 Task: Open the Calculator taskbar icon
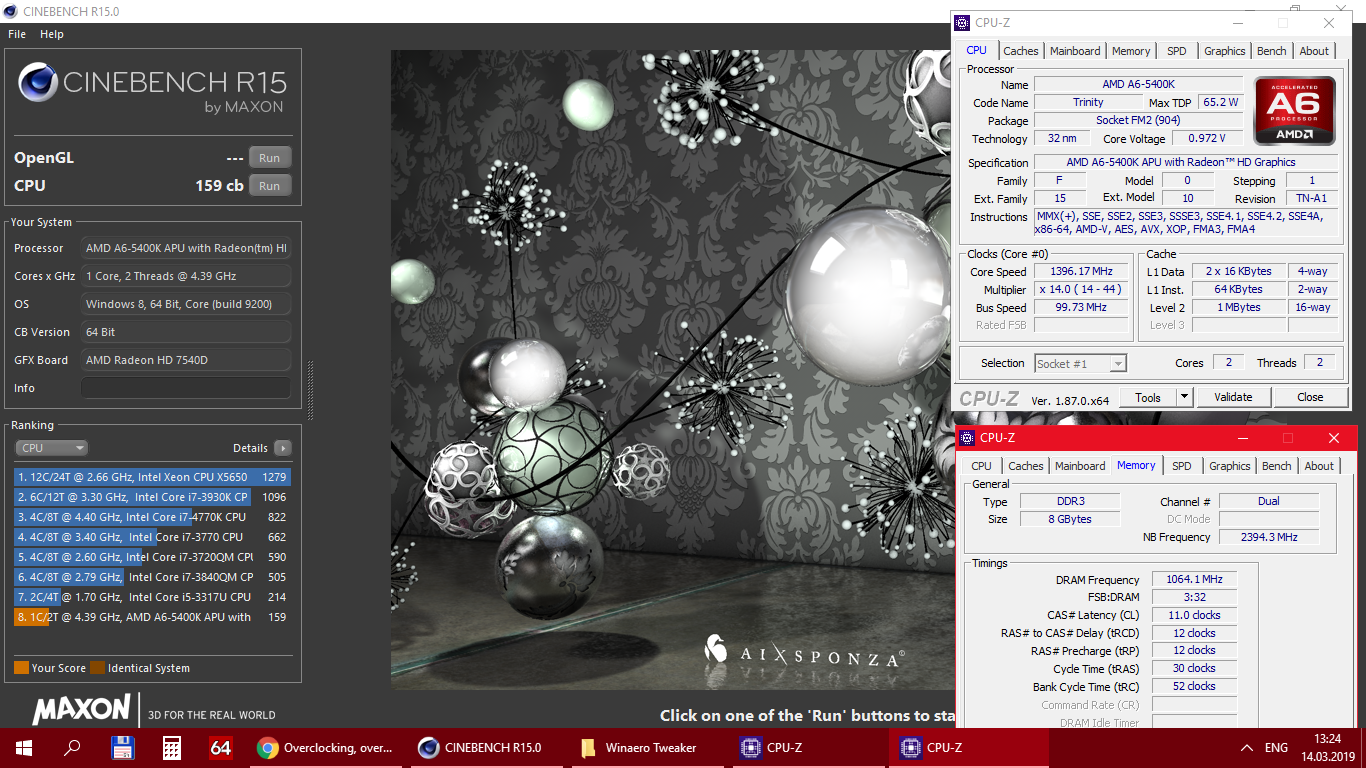pos(172,747)
